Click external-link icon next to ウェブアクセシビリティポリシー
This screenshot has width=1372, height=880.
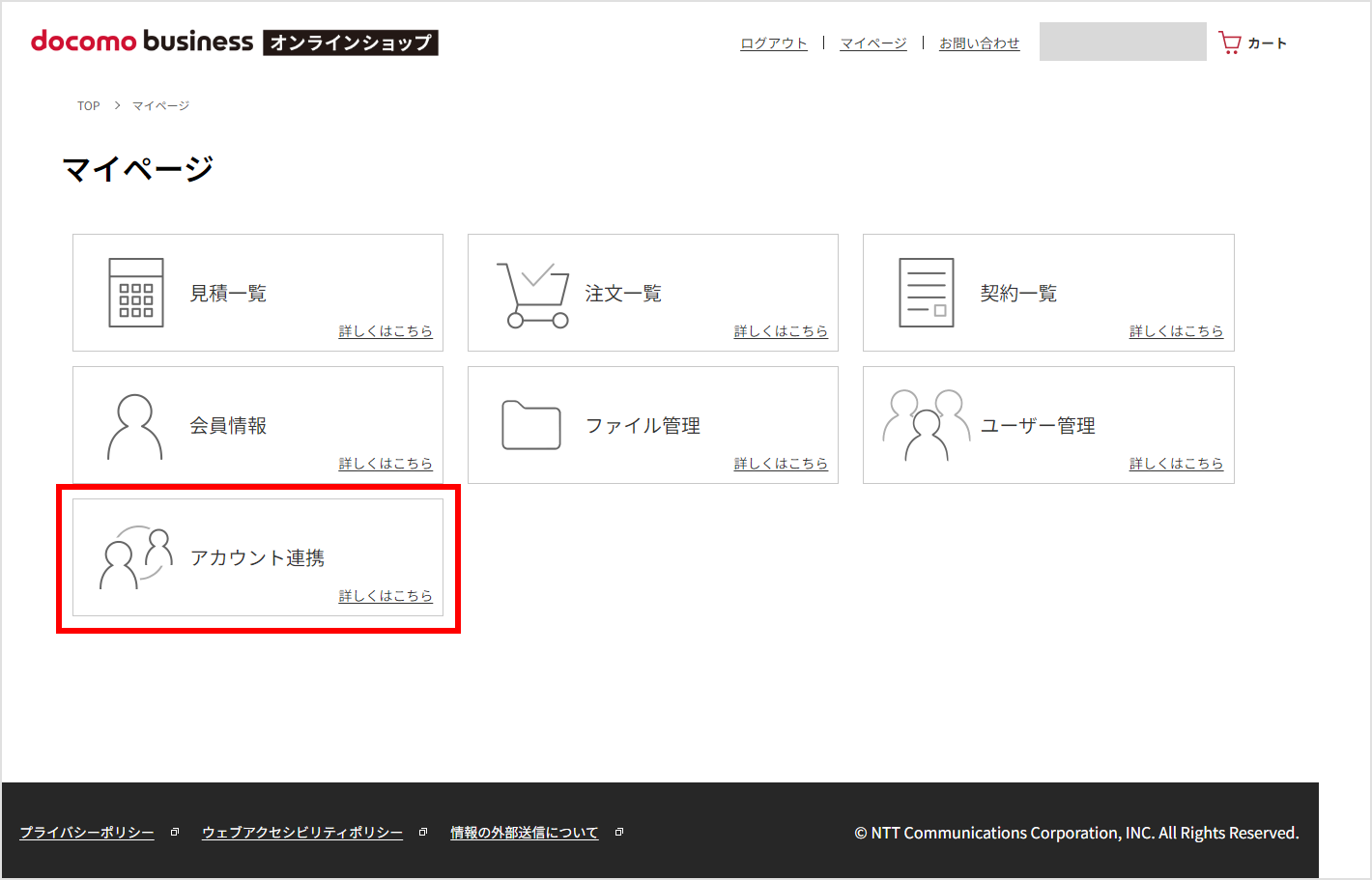423,832
